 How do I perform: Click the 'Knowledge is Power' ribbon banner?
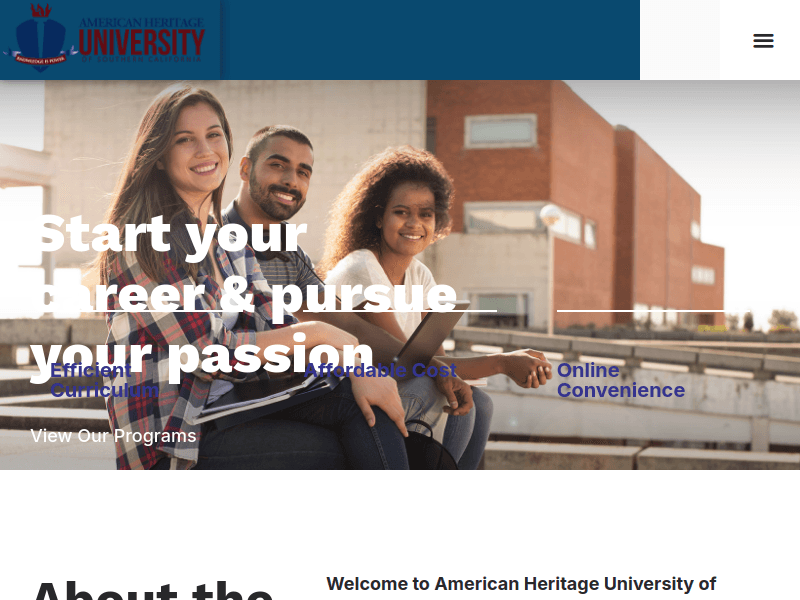click(40, 59)
